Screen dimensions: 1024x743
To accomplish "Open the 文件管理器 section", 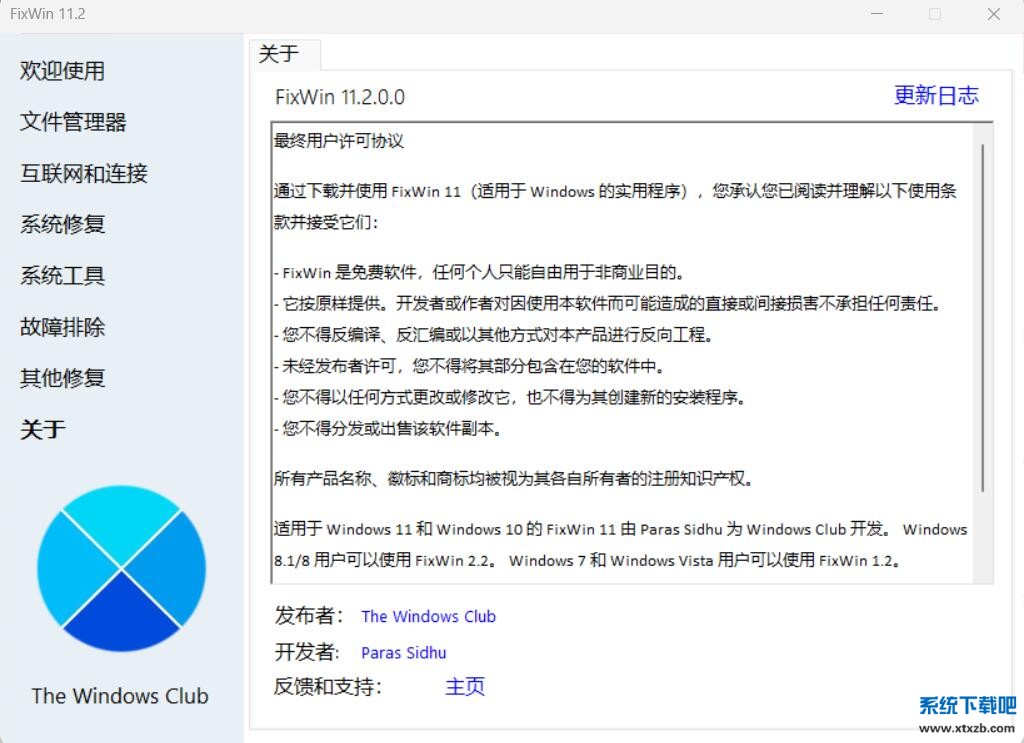I will click(x=73, y=121).
